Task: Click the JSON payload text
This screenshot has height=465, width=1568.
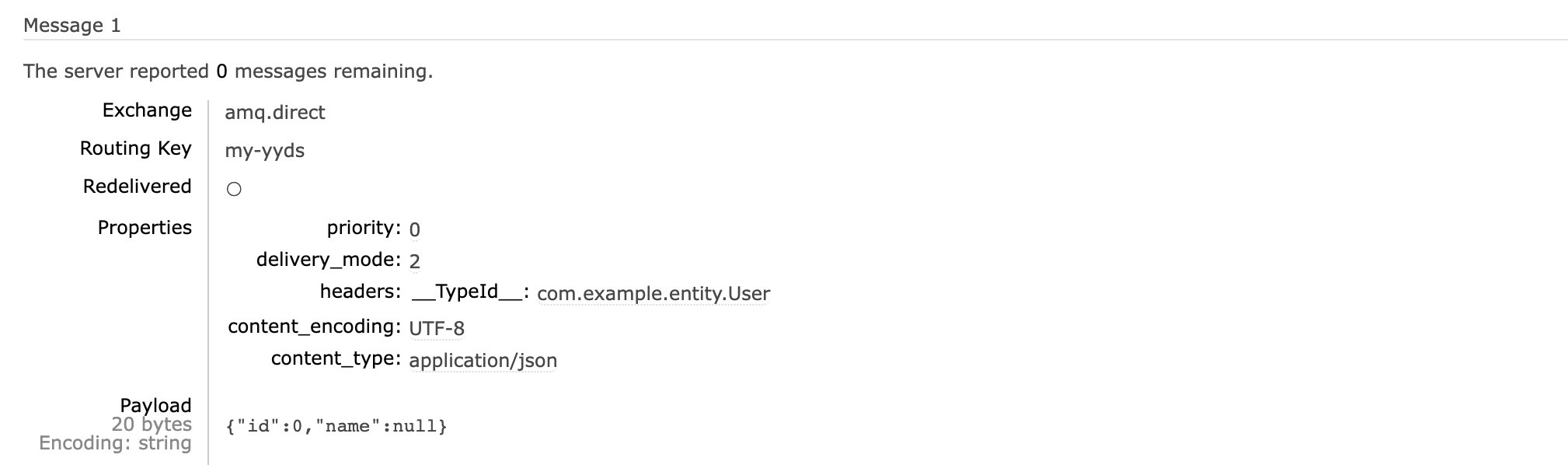Action: [336, 426]
